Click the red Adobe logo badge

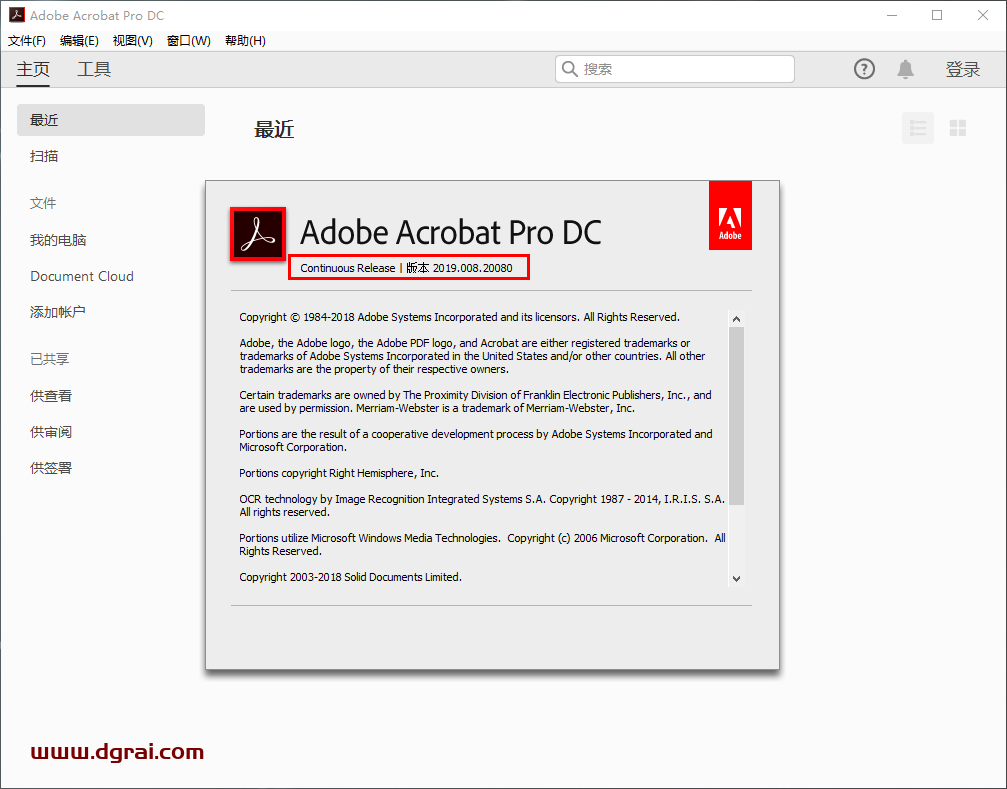[730, 215]
